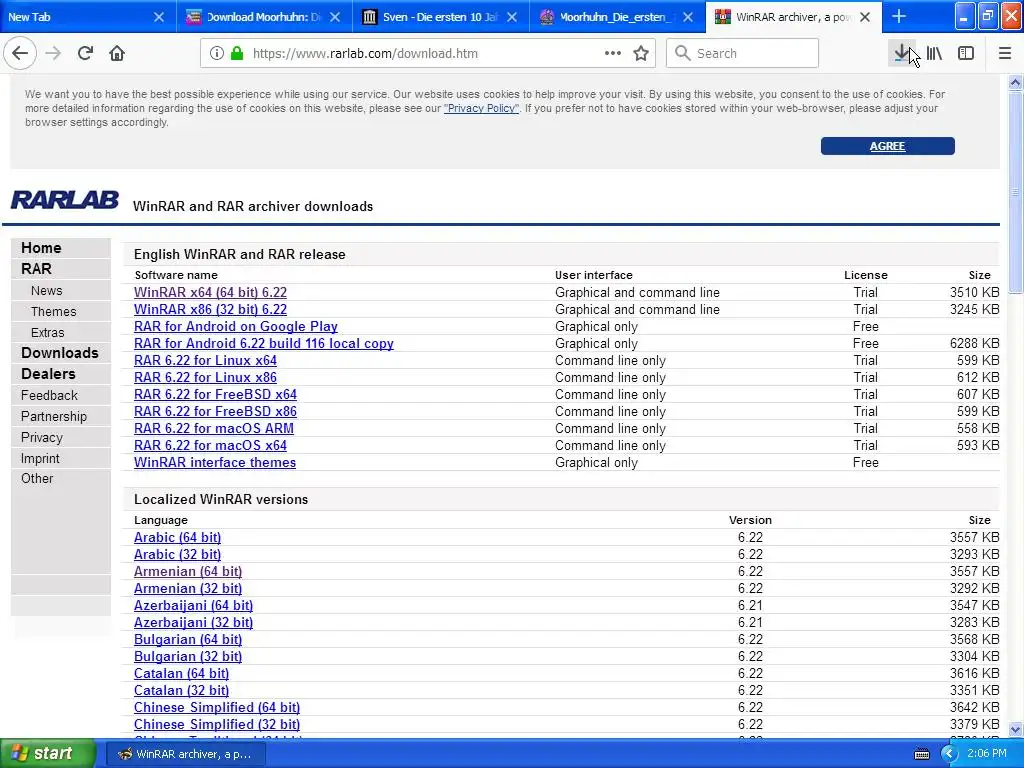Open the Firefox hamburger menu
This screenshot has width=1024, height=768.
point(1005,54)
